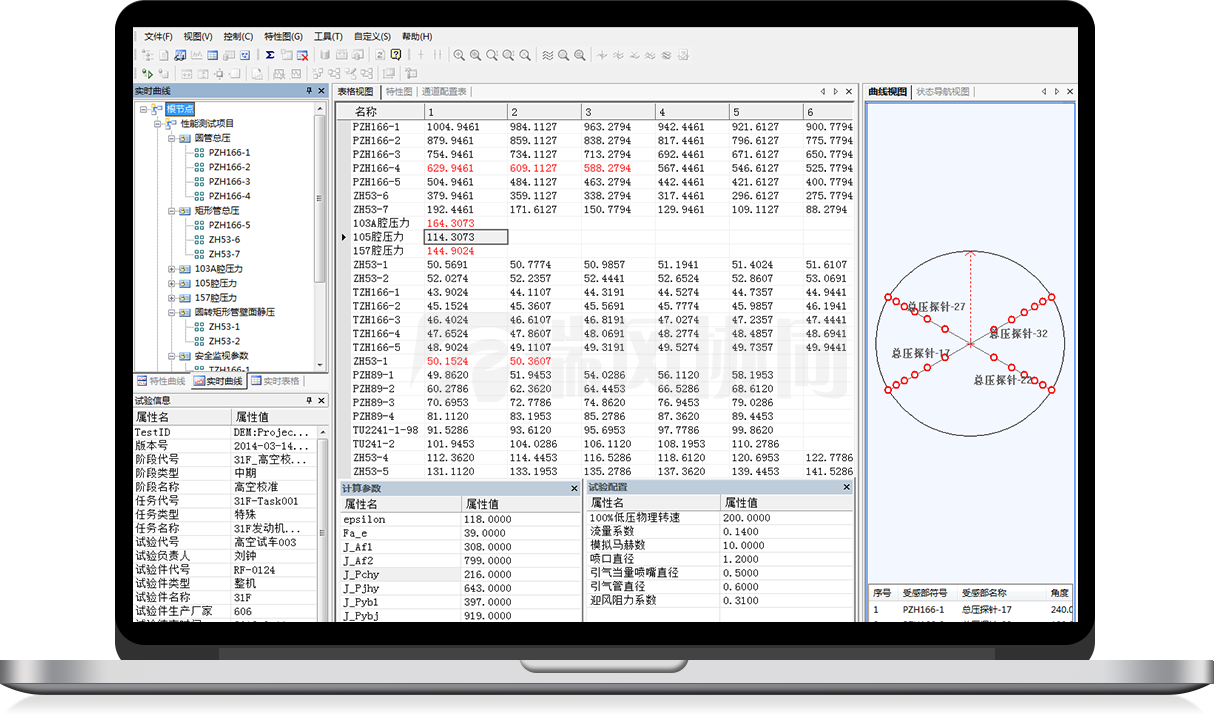
Task: Open the 特性图(G) menu
Action: 283,36
